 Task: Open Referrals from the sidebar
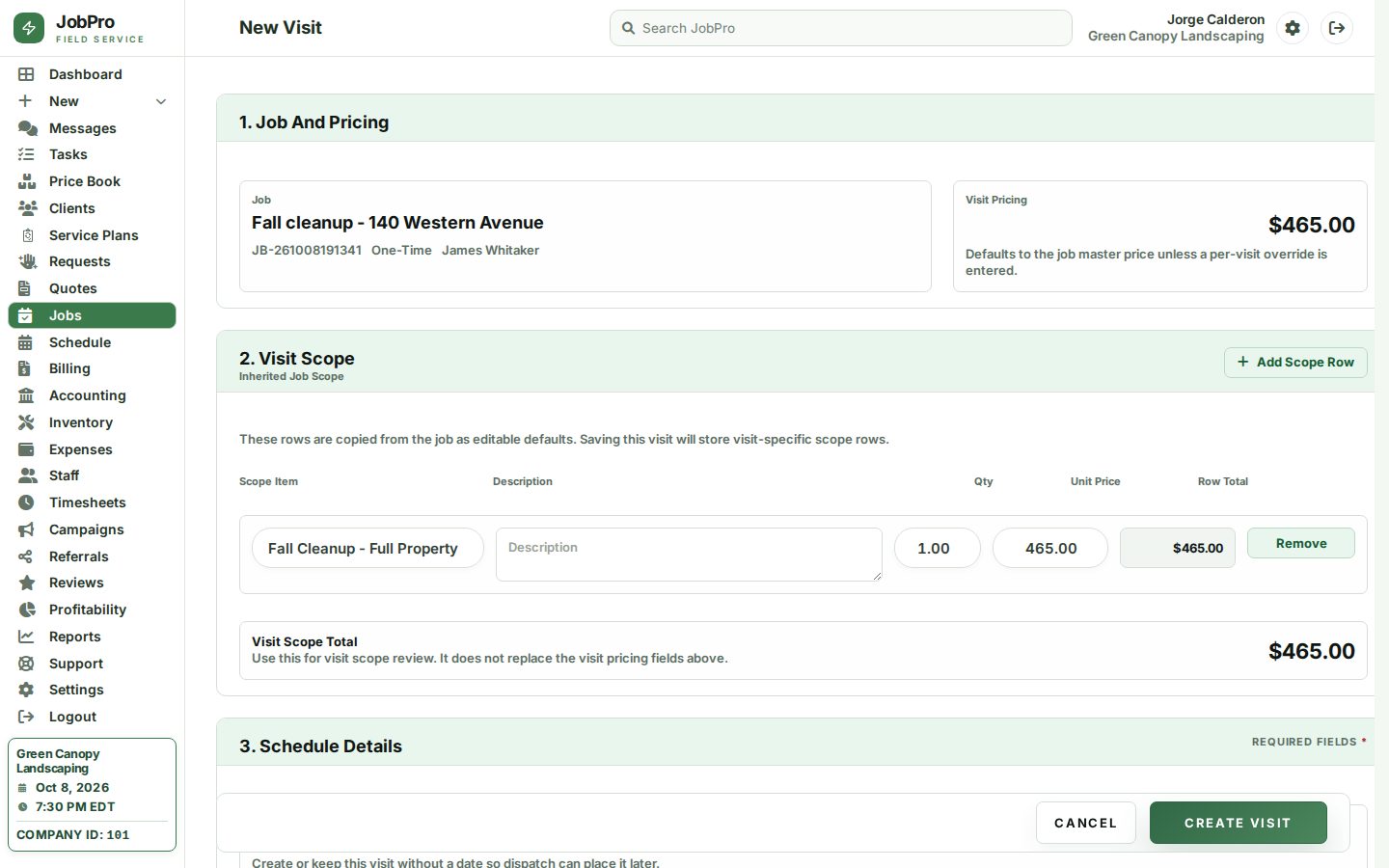click(x=92, y=556)
